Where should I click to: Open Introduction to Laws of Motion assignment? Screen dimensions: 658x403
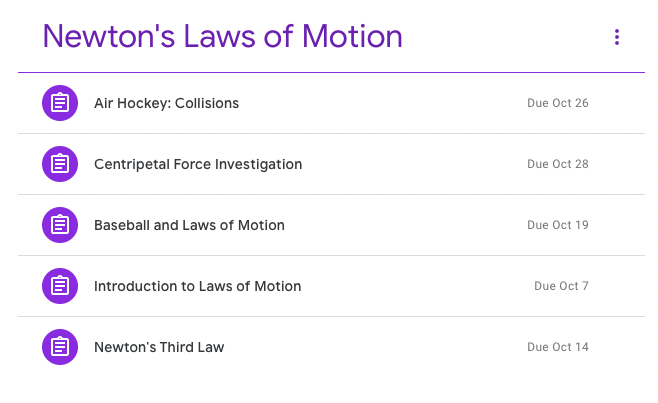198,286
